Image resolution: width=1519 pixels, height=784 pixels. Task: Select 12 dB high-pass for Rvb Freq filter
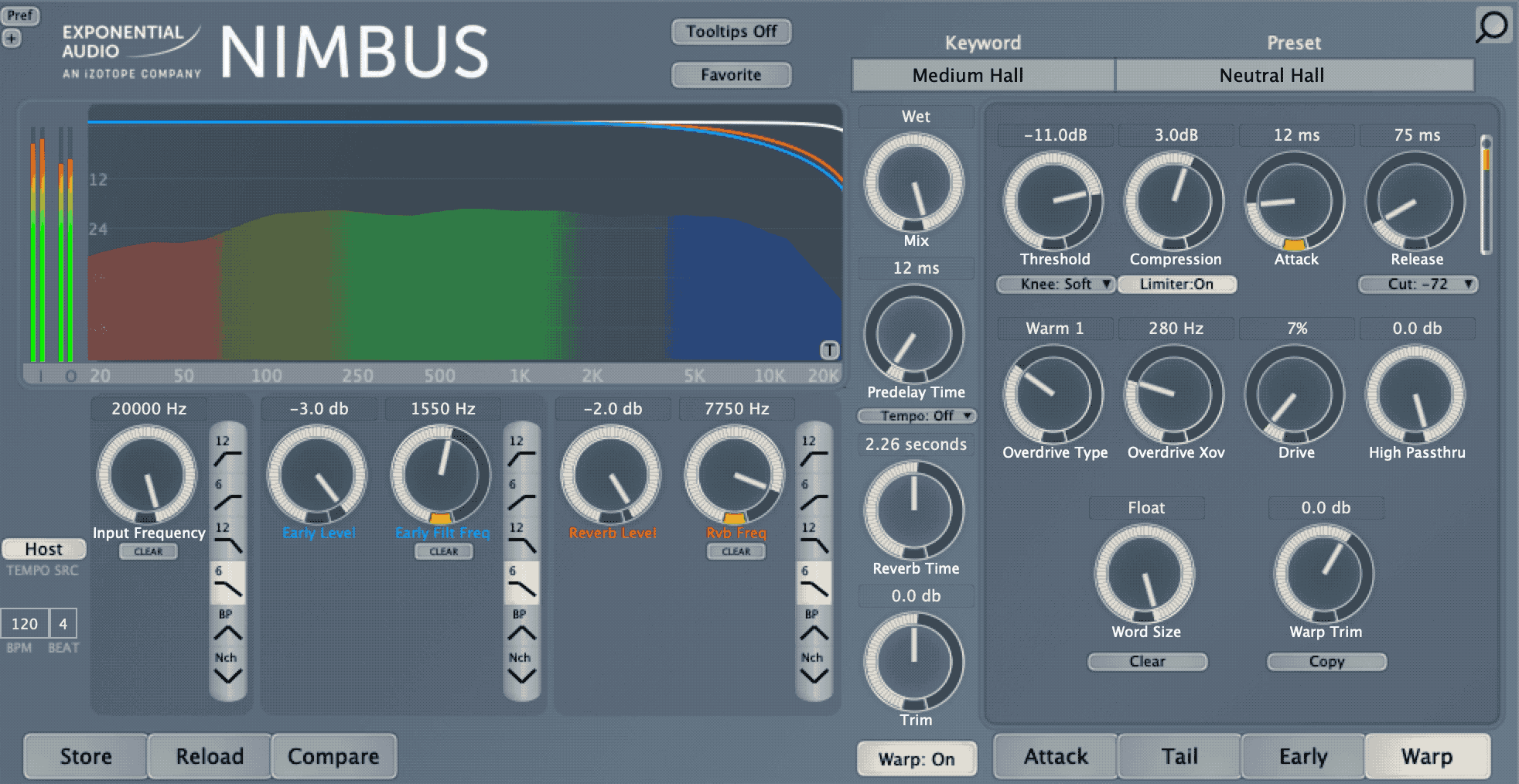point(814,450)
